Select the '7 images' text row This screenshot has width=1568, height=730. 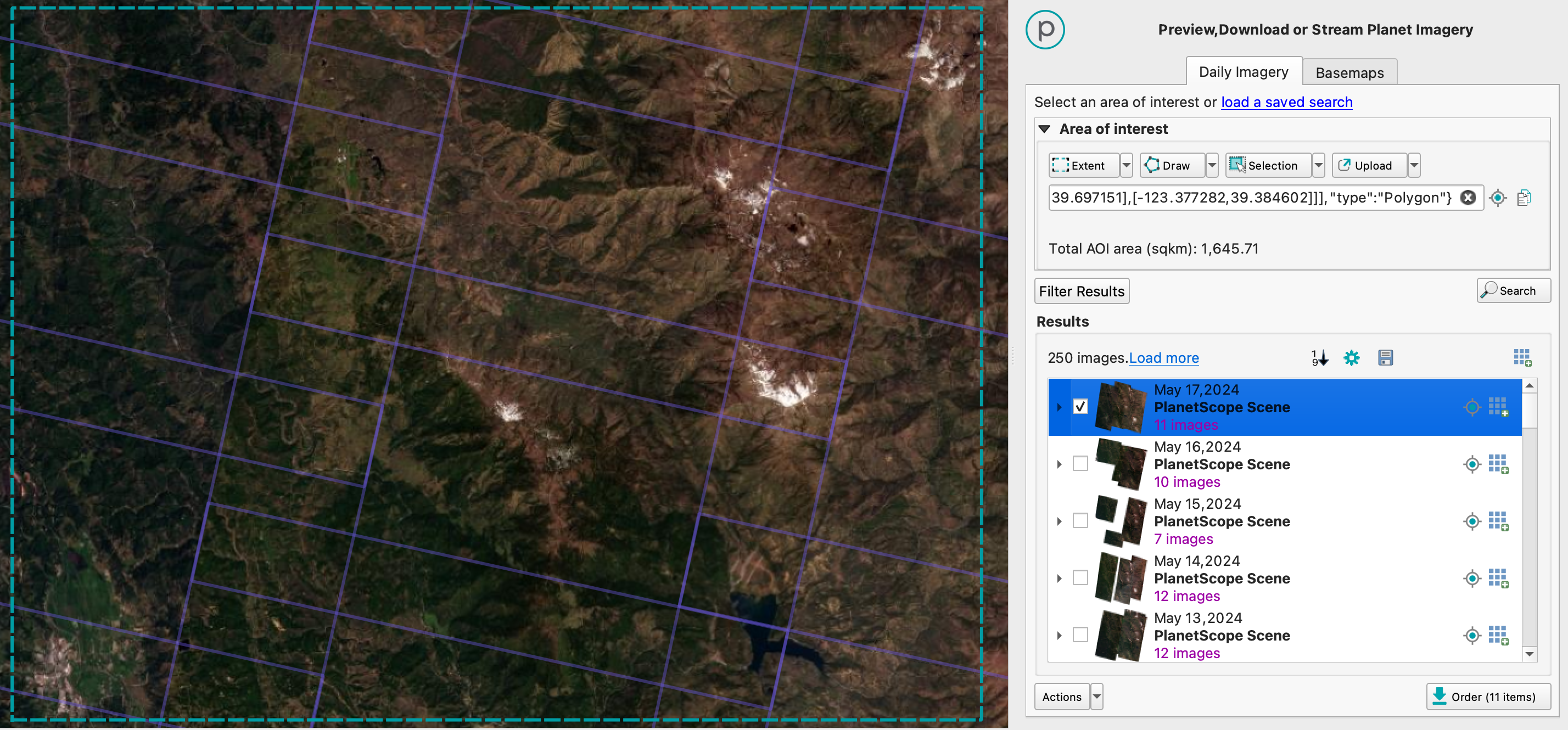tap(1183, 539)
